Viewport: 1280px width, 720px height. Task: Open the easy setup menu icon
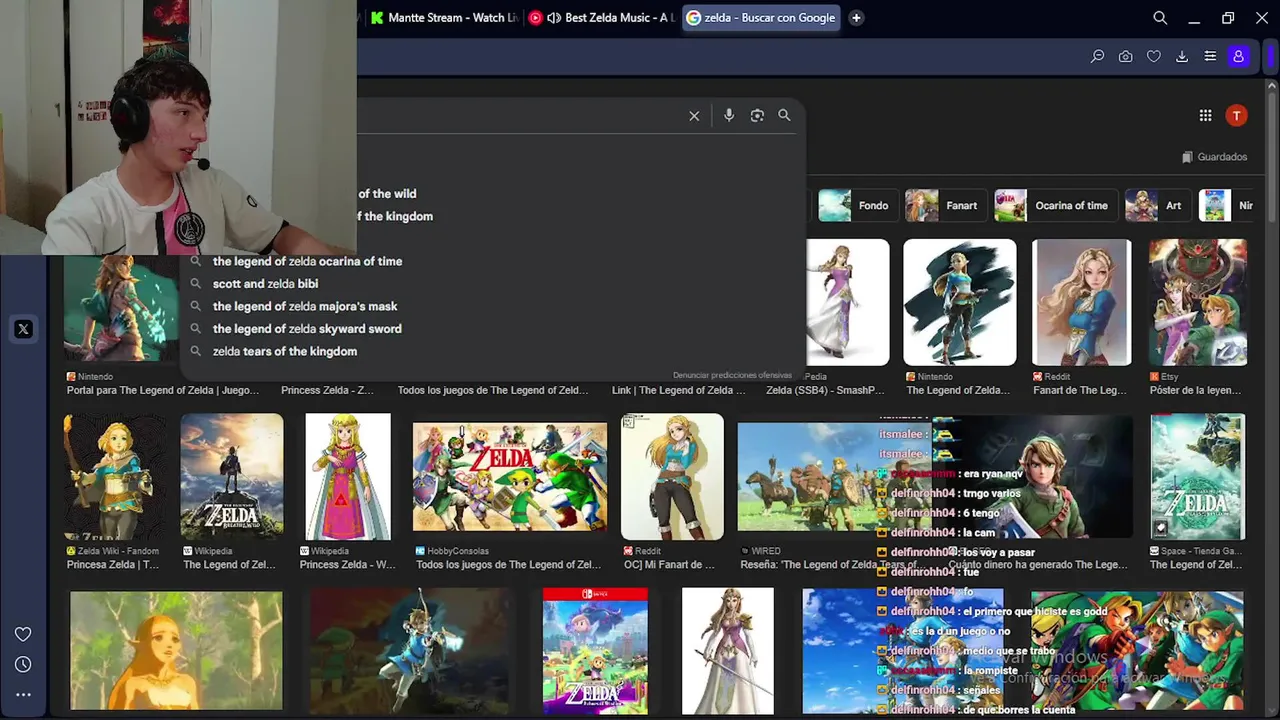[1210, 57]
